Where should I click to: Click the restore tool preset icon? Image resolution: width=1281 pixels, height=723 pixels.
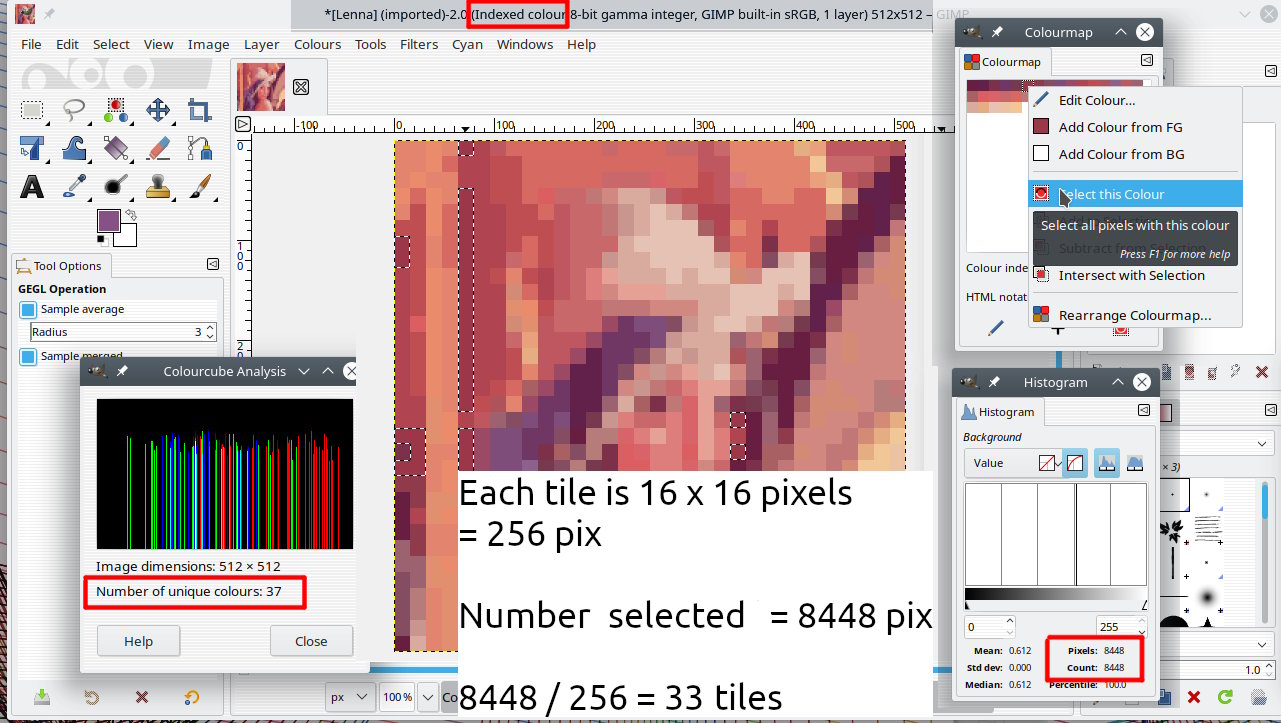click(x=92, y=697)
